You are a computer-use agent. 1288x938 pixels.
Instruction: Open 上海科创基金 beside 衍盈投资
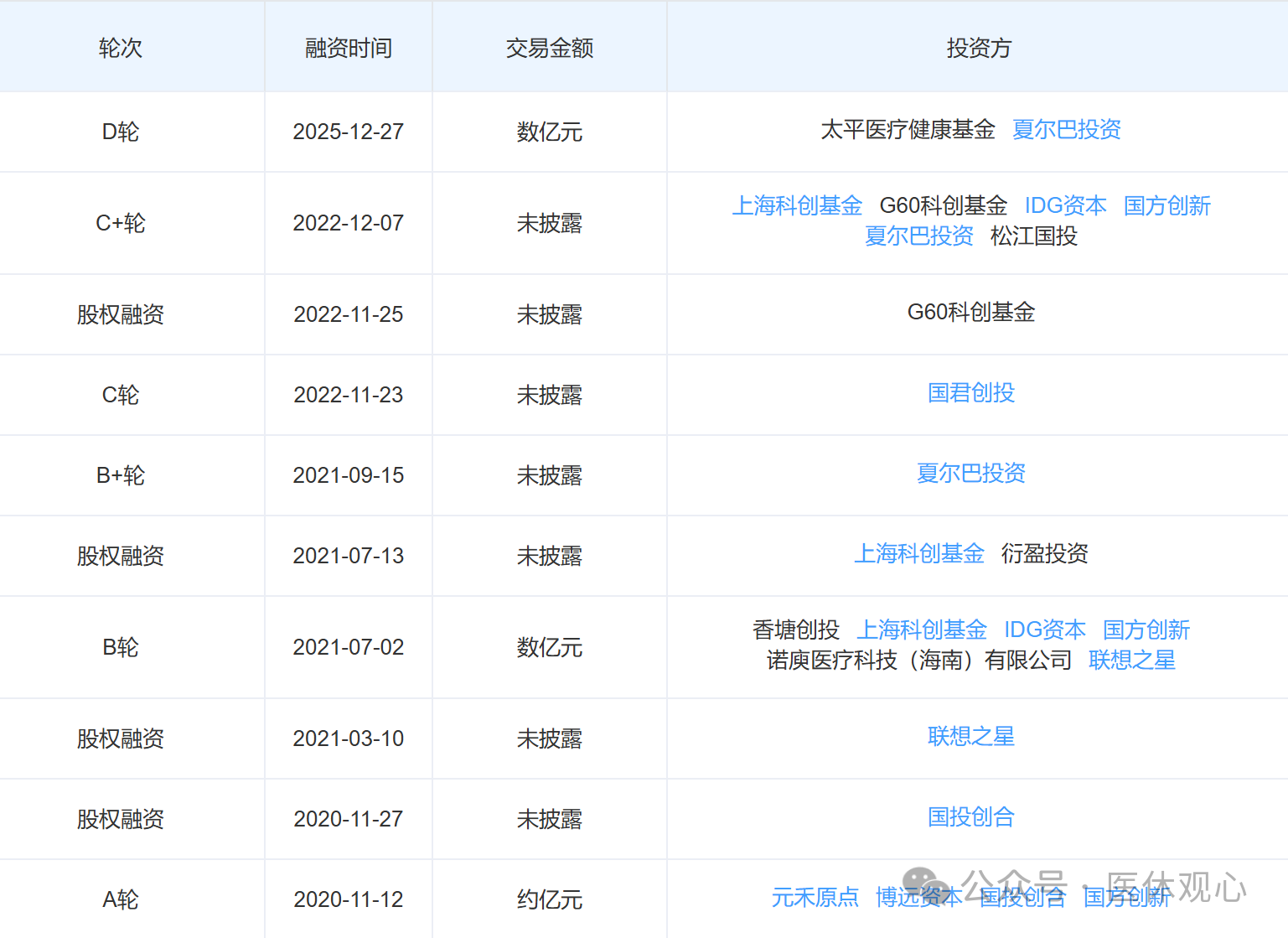918,554
